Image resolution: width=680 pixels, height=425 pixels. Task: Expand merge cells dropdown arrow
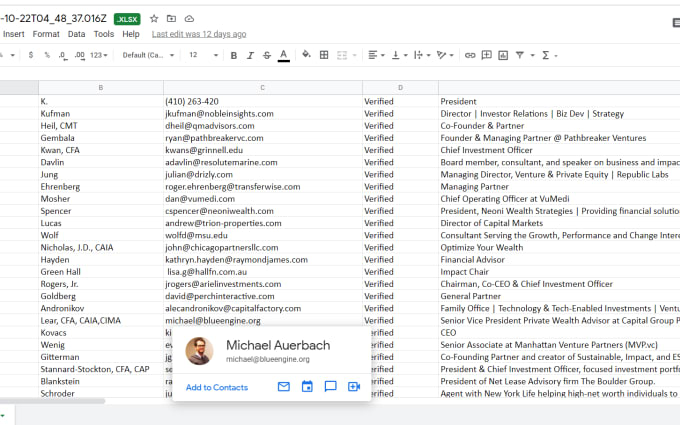click(x=354, y=56)
